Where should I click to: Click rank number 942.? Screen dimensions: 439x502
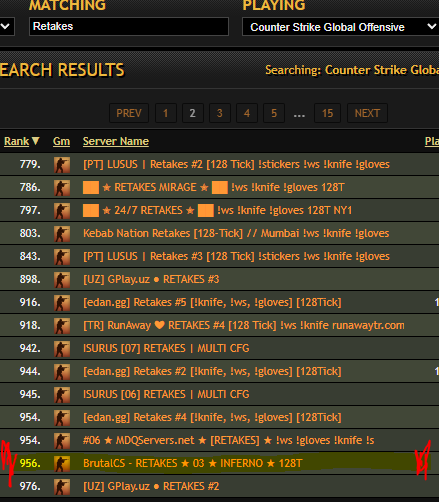pyautogui.click(x=30, y=348)
